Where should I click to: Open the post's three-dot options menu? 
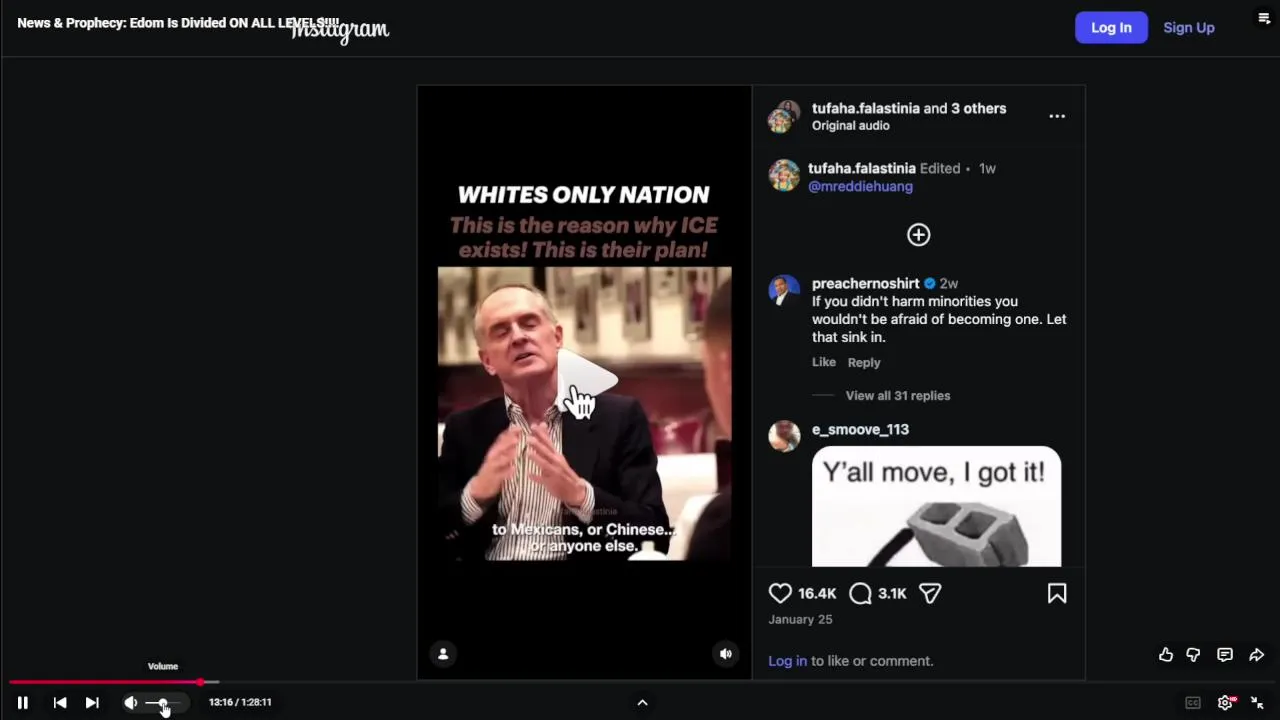(x=1057, y=116)
